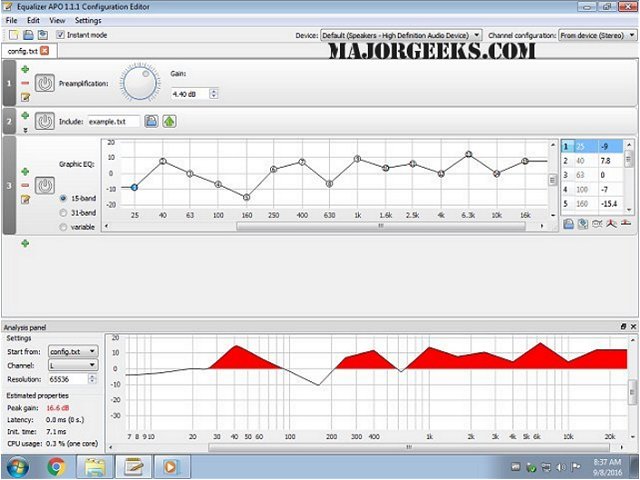Open the Channel configuration dropdown

point(598,36)
